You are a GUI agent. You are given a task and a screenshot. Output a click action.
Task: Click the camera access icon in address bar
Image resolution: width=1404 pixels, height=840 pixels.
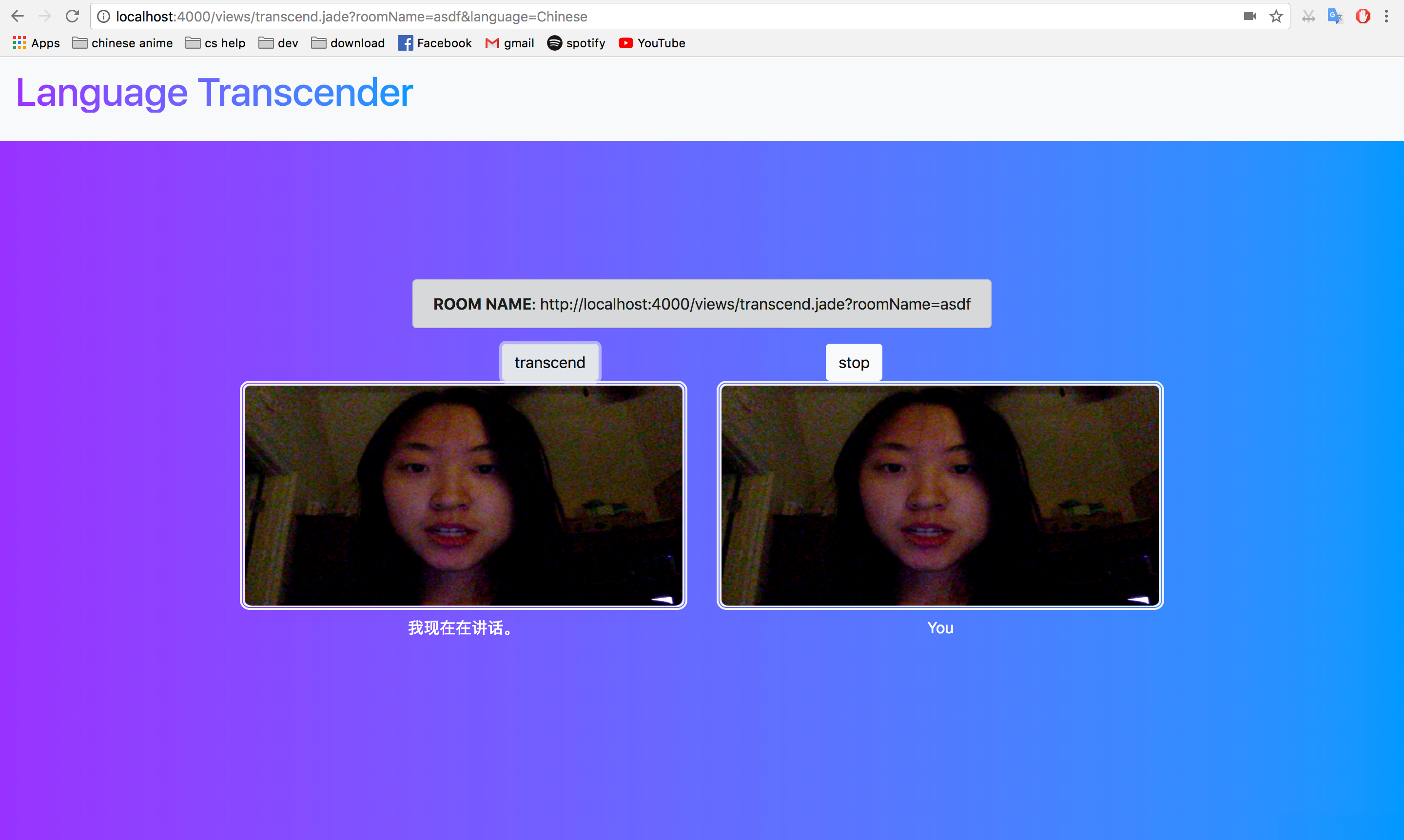point(1249,17)
